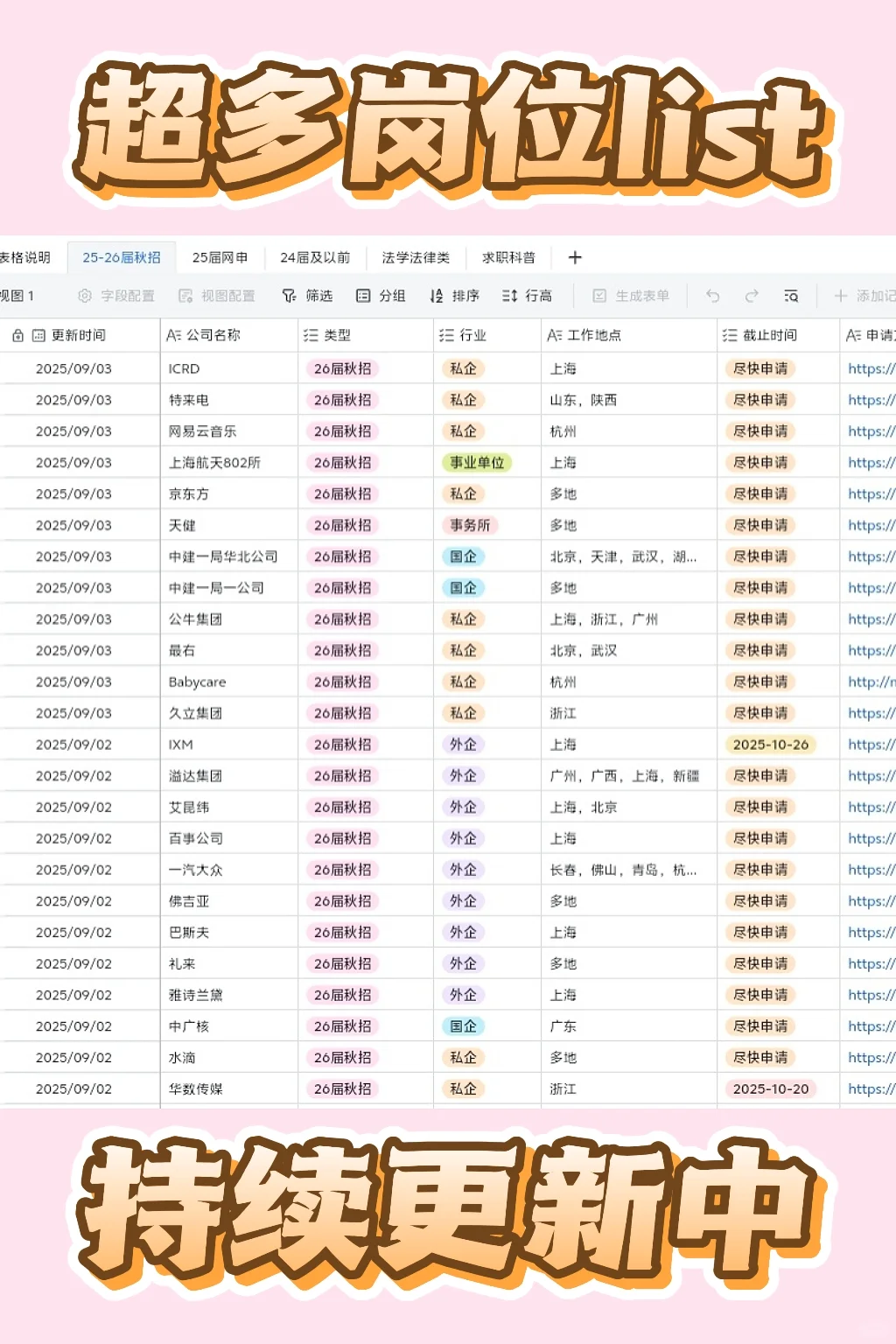Click the 筛选 filter button
Screen dimensions: 896x1344
307,296
